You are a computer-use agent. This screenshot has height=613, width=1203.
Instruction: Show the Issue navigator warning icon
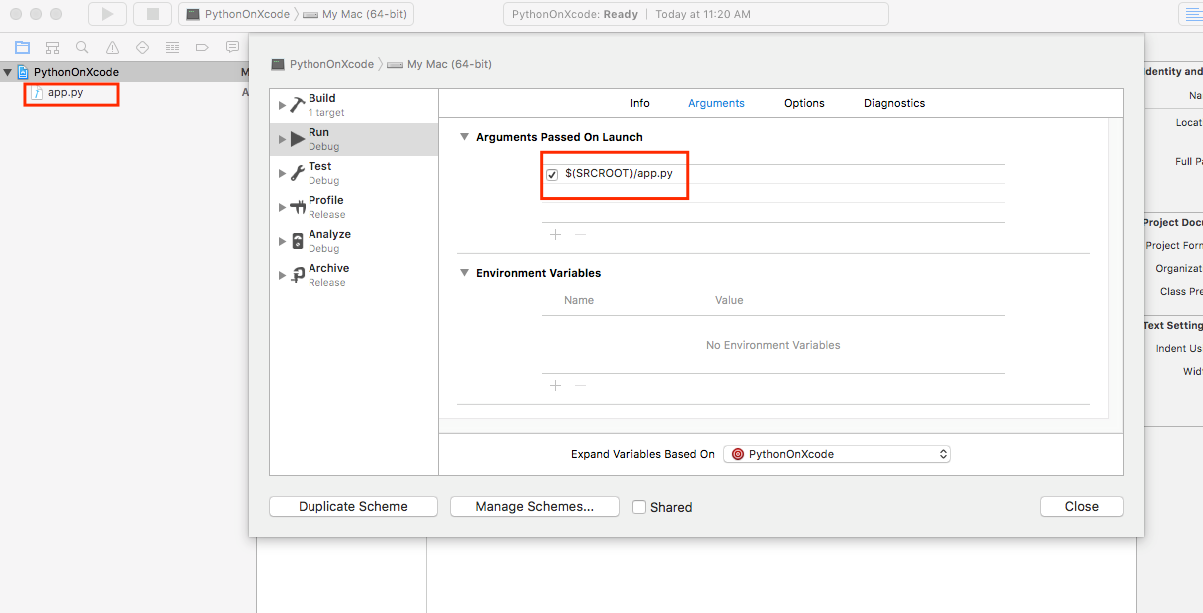(112, 47)
